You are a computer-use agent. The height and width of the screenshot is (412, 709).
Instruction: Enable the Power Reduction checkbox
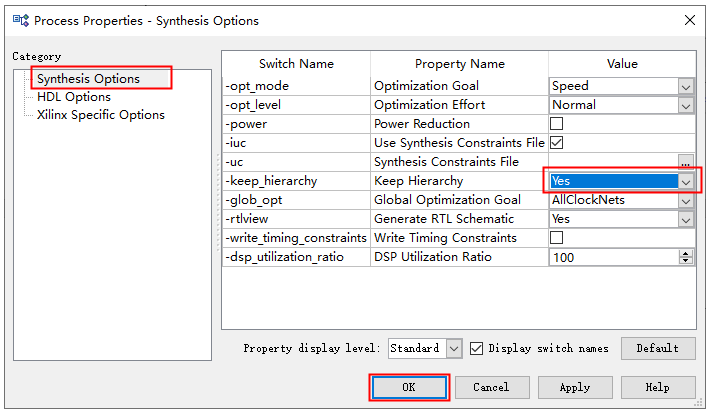[x=557, y=124]
